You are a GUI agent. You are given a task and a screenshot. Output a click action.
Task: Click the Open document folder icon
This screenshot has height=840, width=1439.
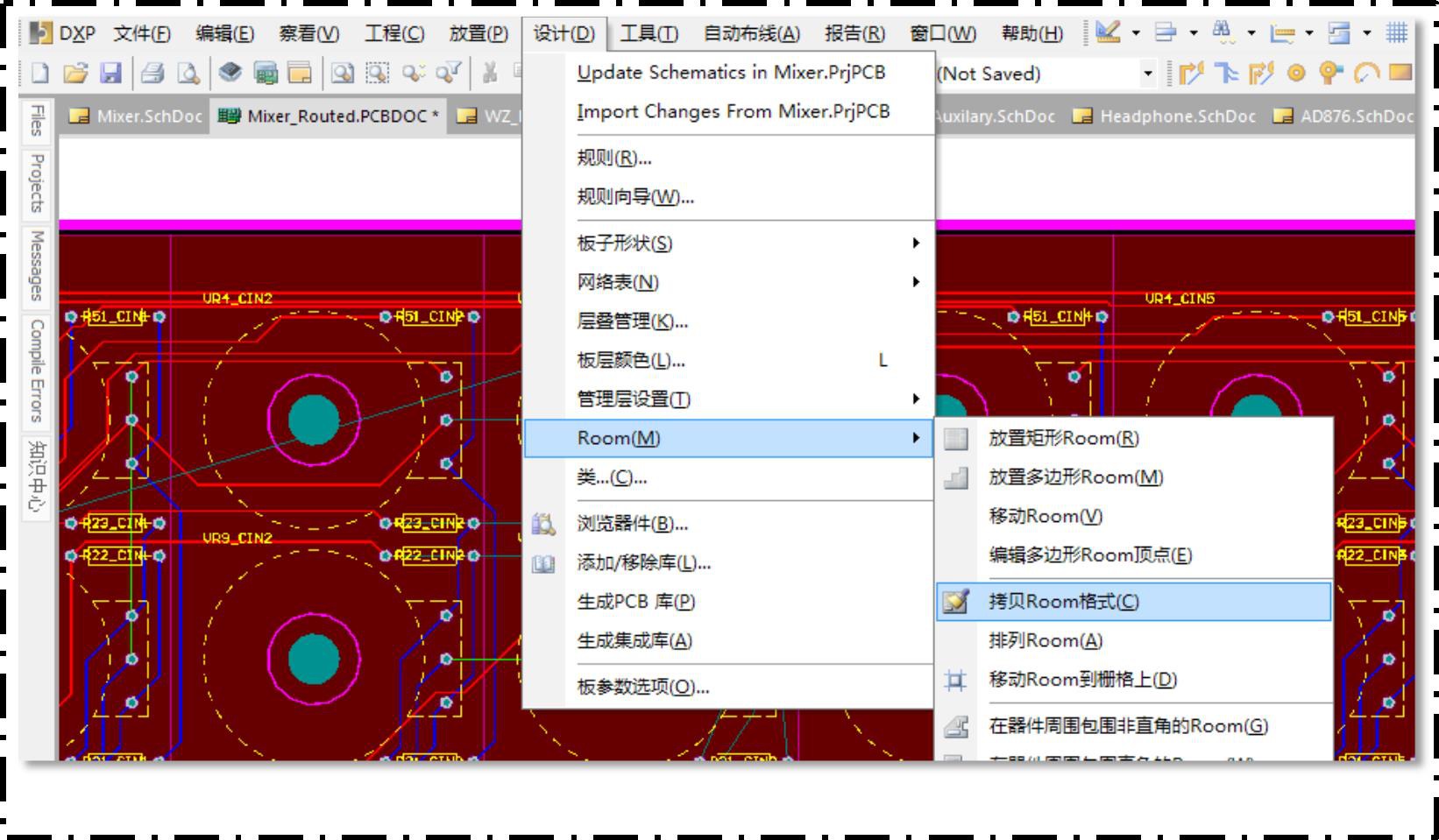pyautogui.click(x=75, y=74)
